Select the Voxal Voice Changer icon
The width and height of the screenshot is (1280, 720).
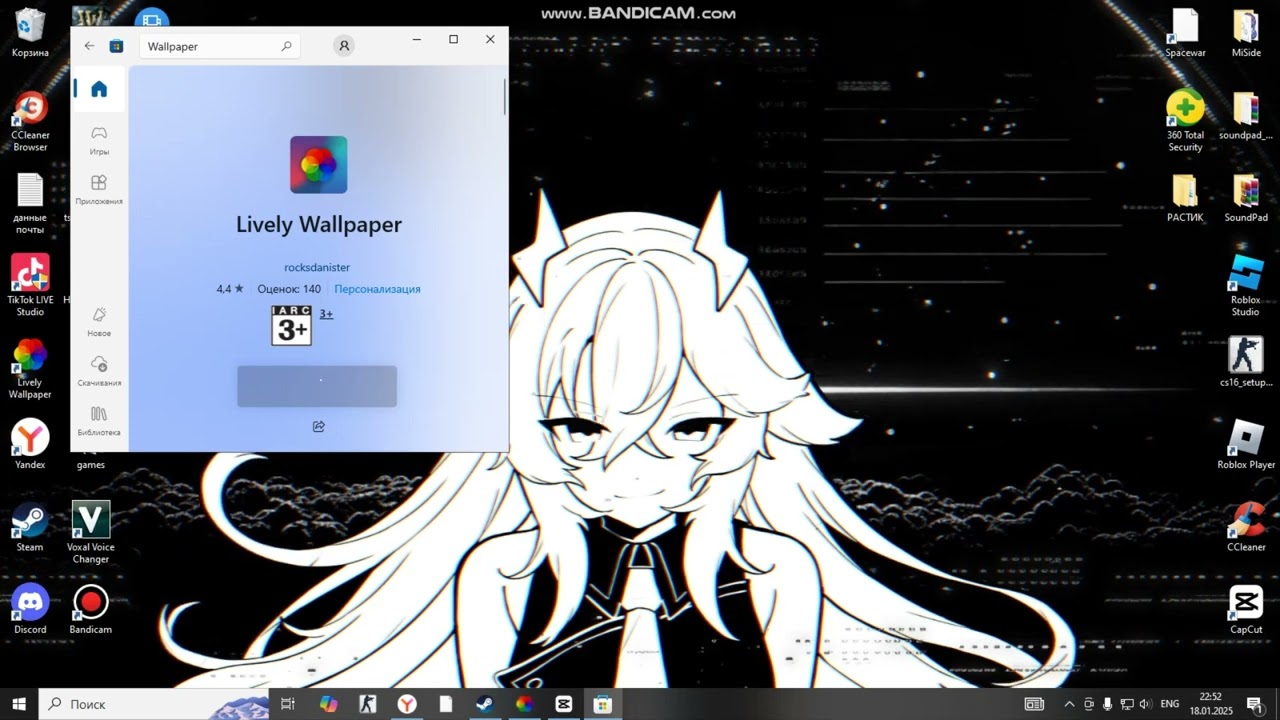[91, 533]
